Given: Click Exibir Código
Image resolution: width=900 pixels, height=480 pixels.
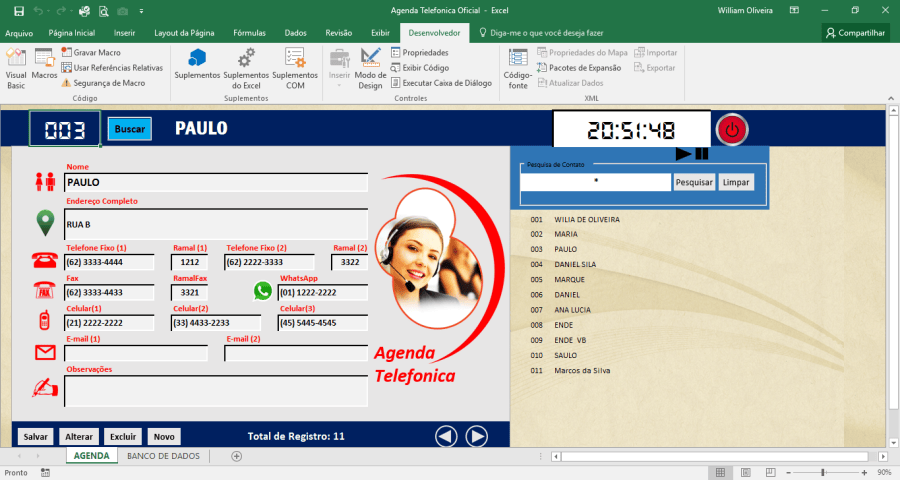Looking at the screenshot, I should tap(420, 68).
